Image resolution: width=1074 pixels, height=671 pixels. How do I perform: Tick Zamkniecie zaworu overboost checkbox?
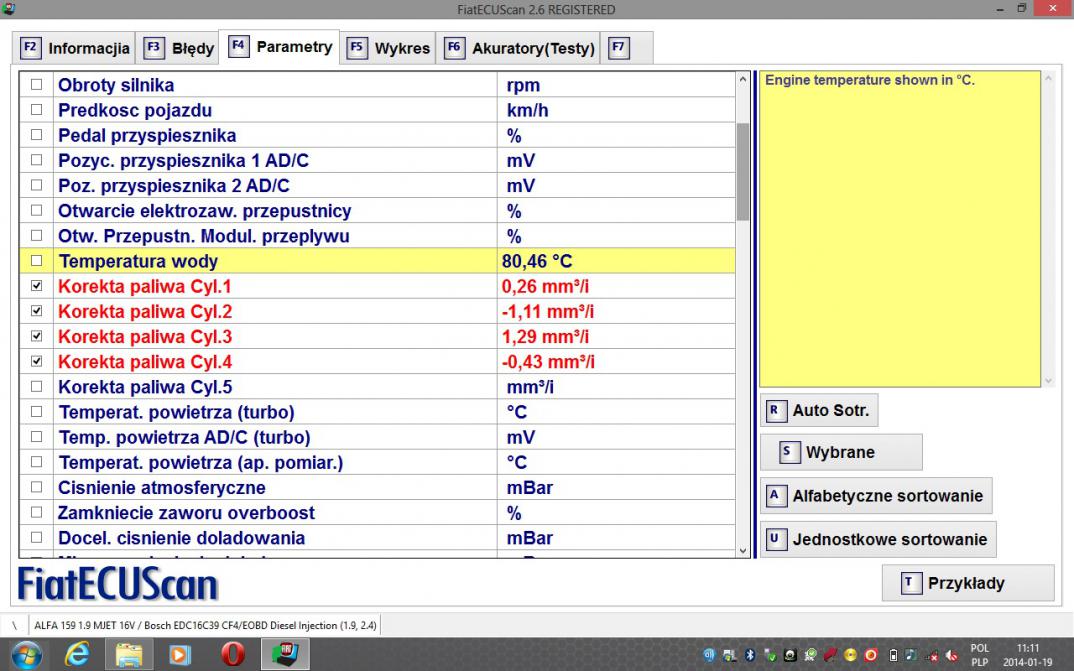36,512
